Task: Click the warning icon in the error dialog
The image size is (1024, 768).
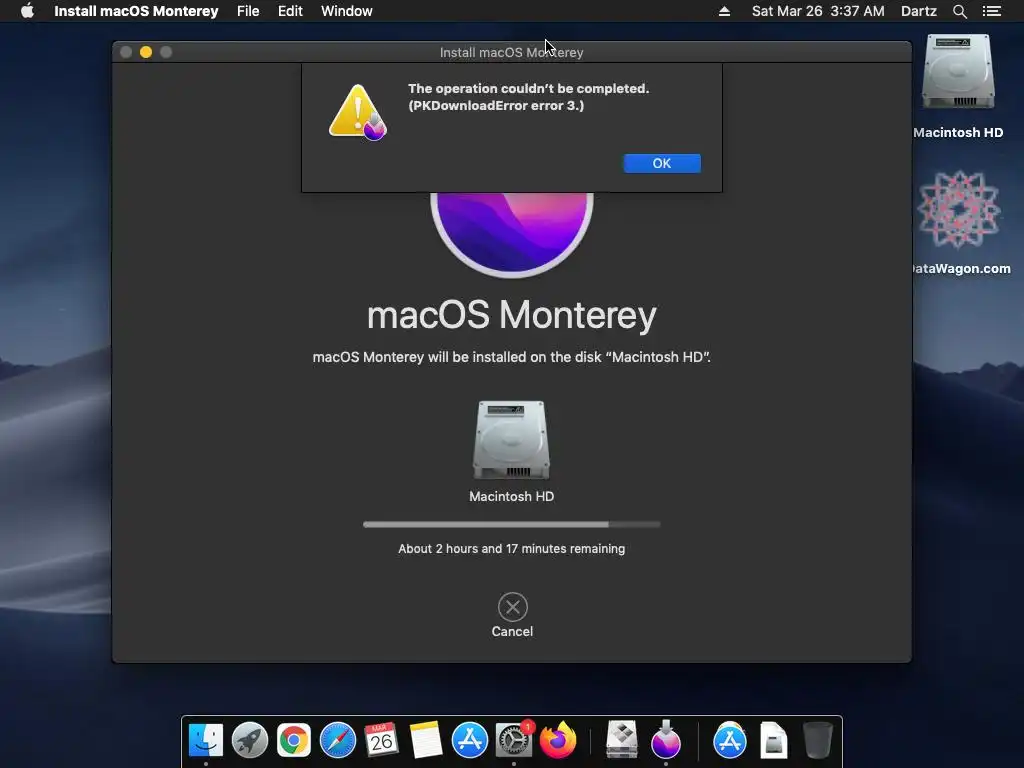Action: pyautogui.click(x=358, y=112)
